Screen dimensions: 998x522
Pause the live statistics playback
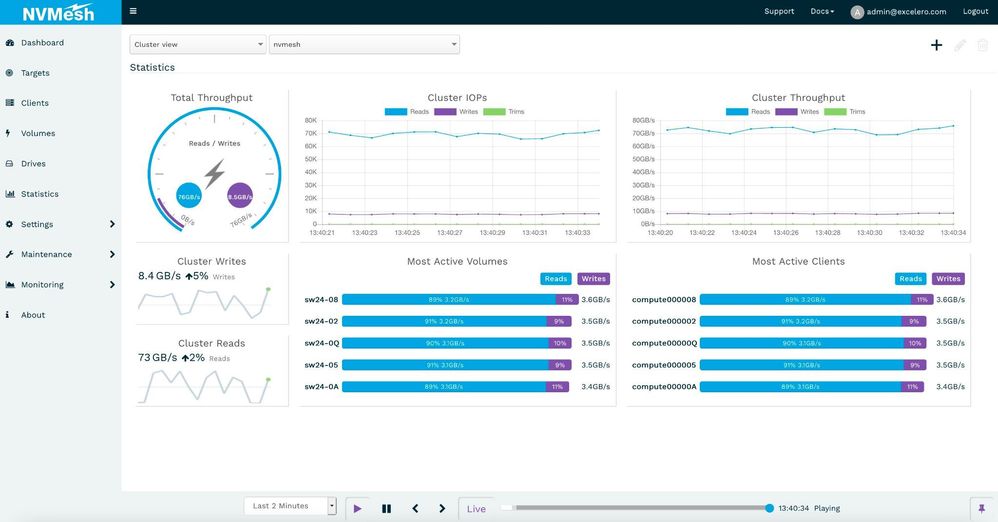point(386,509)
